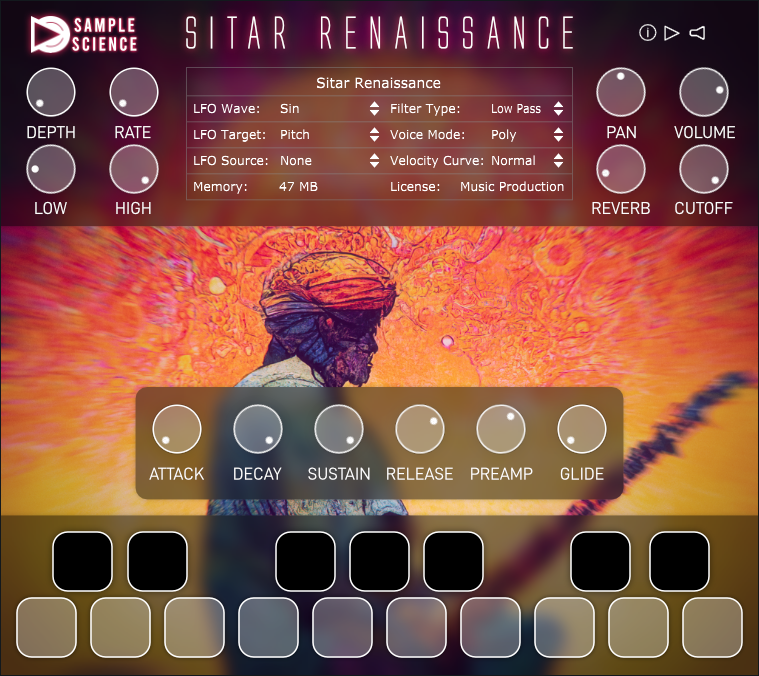Click the RATE knob
Viewport: 759px width, 676px height.
(133, 92)
